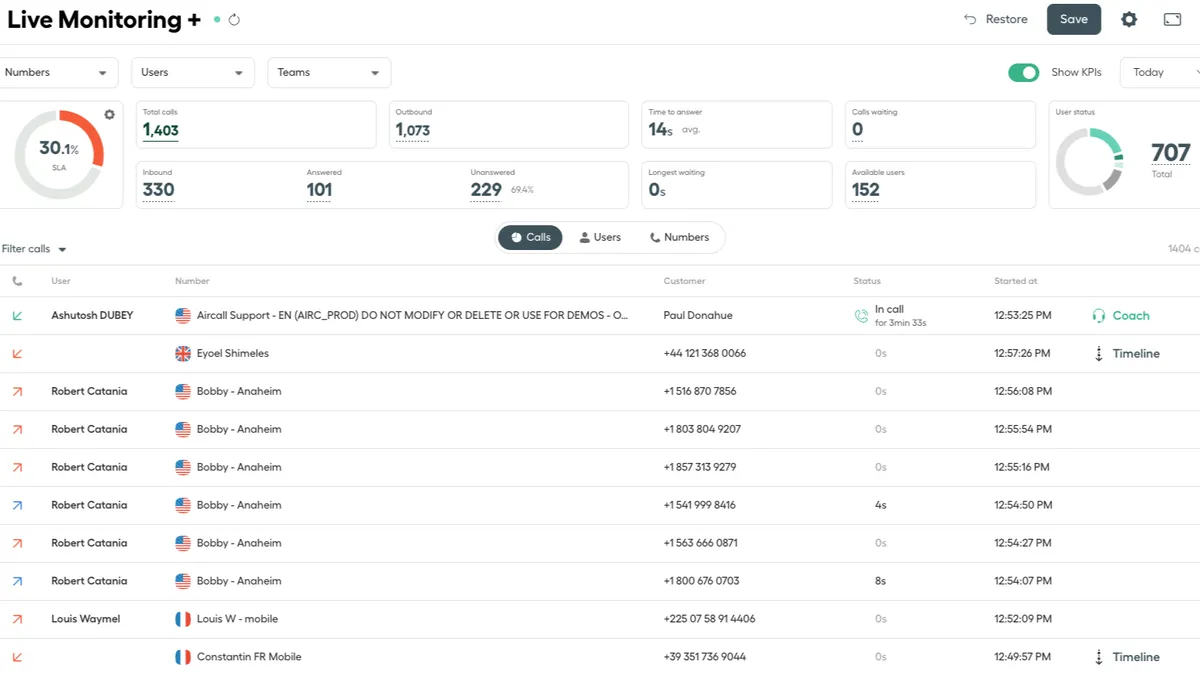Click the SLA donut gauge showing 30.1%
The width and height of the screenshot is (1200, 675).
click(58, 153)
